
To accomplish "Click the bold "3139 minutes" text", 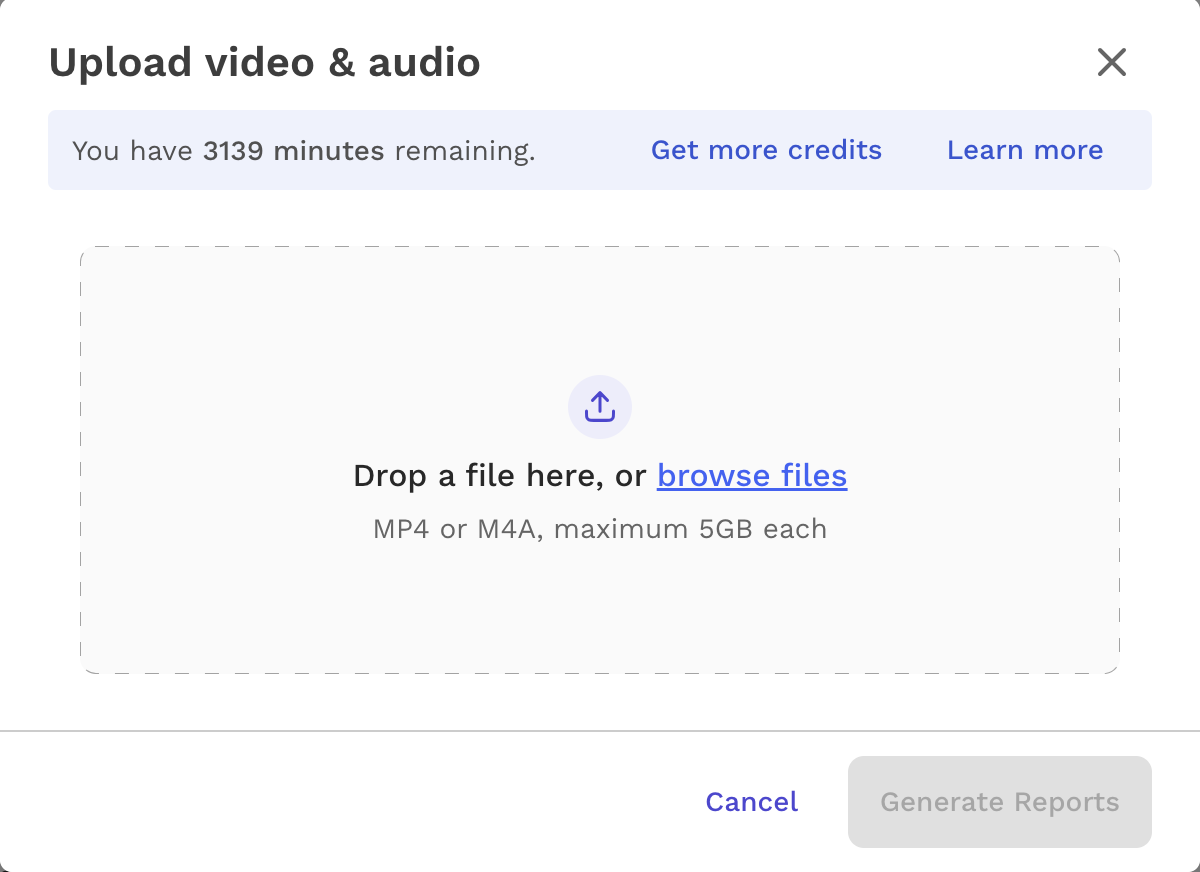I will tap(293, 151).
